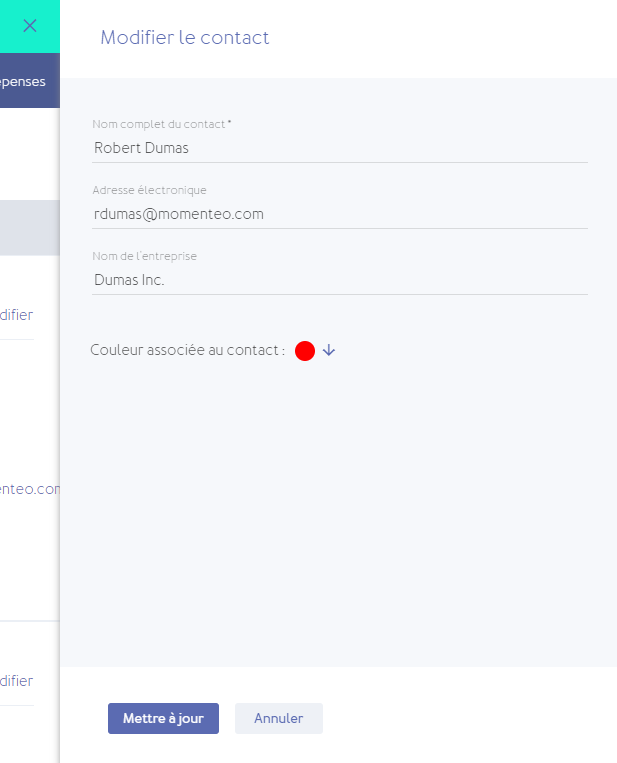Click the red contact color circle
The height and width of the screenshot is (763, 617).
305,351
